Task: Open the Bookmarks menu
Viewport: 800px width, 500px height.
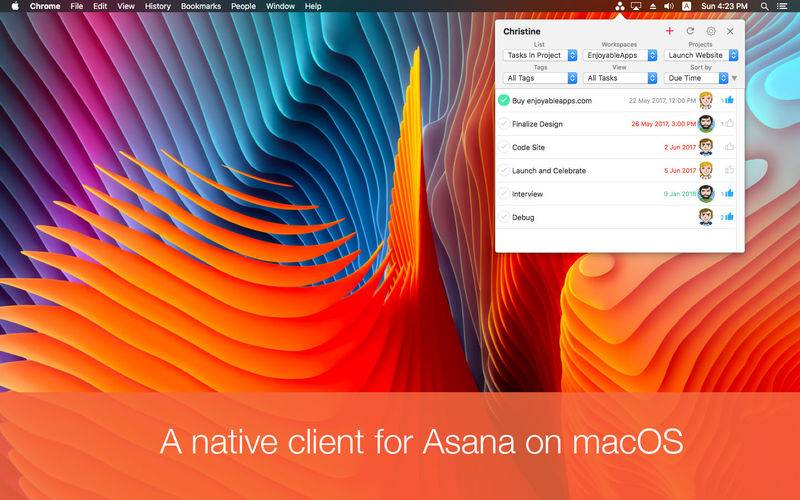Action: 201,6
